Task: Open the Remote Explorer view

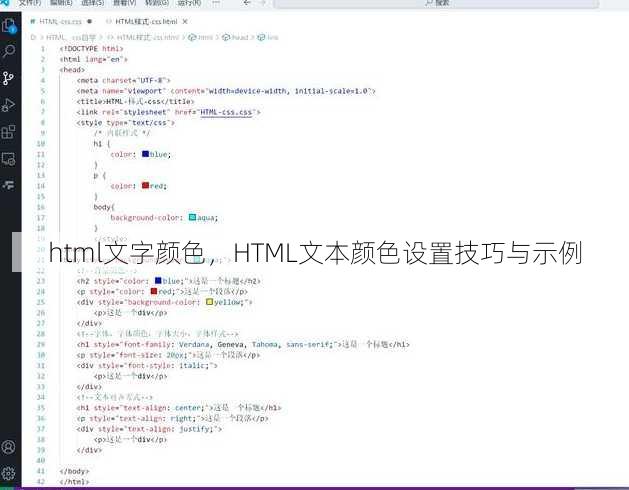Action: [x=8, y=159]
